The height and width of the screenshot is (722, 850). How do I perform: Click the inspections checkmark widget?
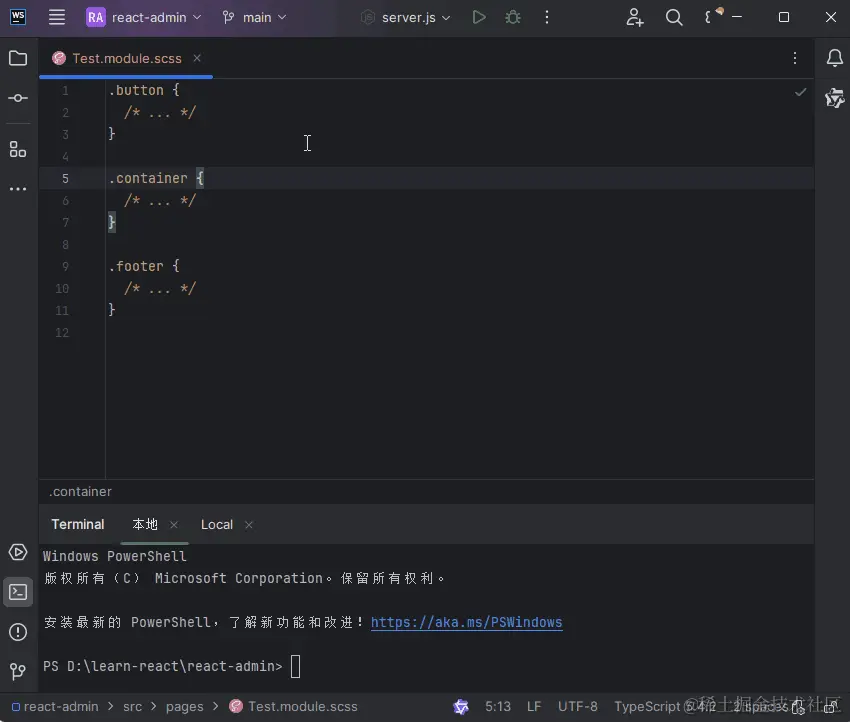[x=800, y=92]
